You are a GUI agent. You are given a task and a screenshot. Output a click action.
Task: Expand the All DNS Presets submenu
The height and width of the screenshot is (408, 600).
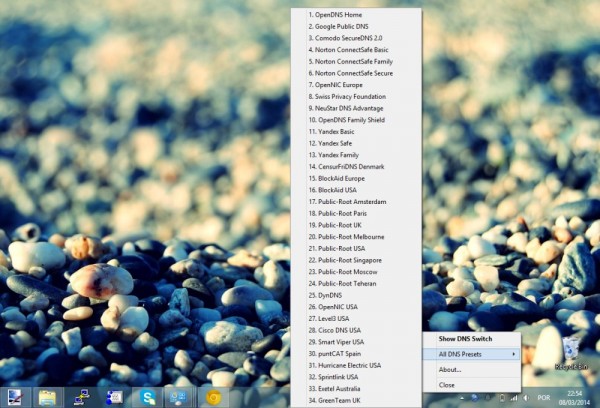[x=472, y=354]
